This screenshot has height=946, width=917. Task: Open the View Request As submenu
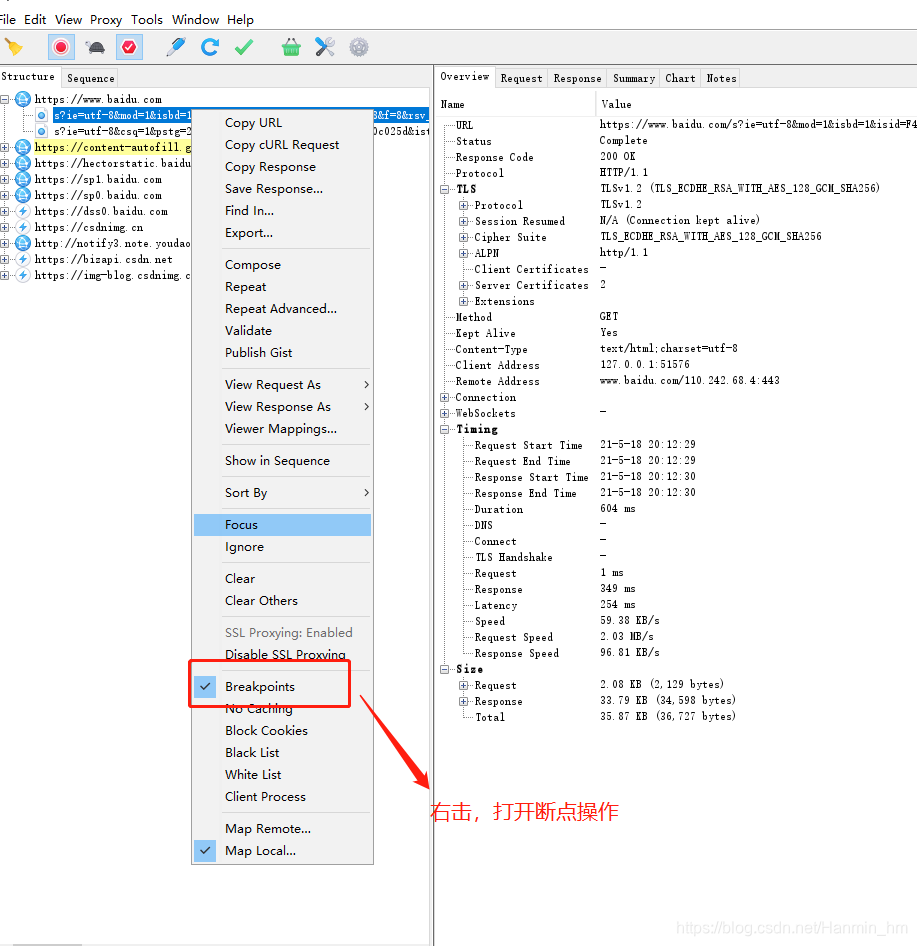point(282,385)
